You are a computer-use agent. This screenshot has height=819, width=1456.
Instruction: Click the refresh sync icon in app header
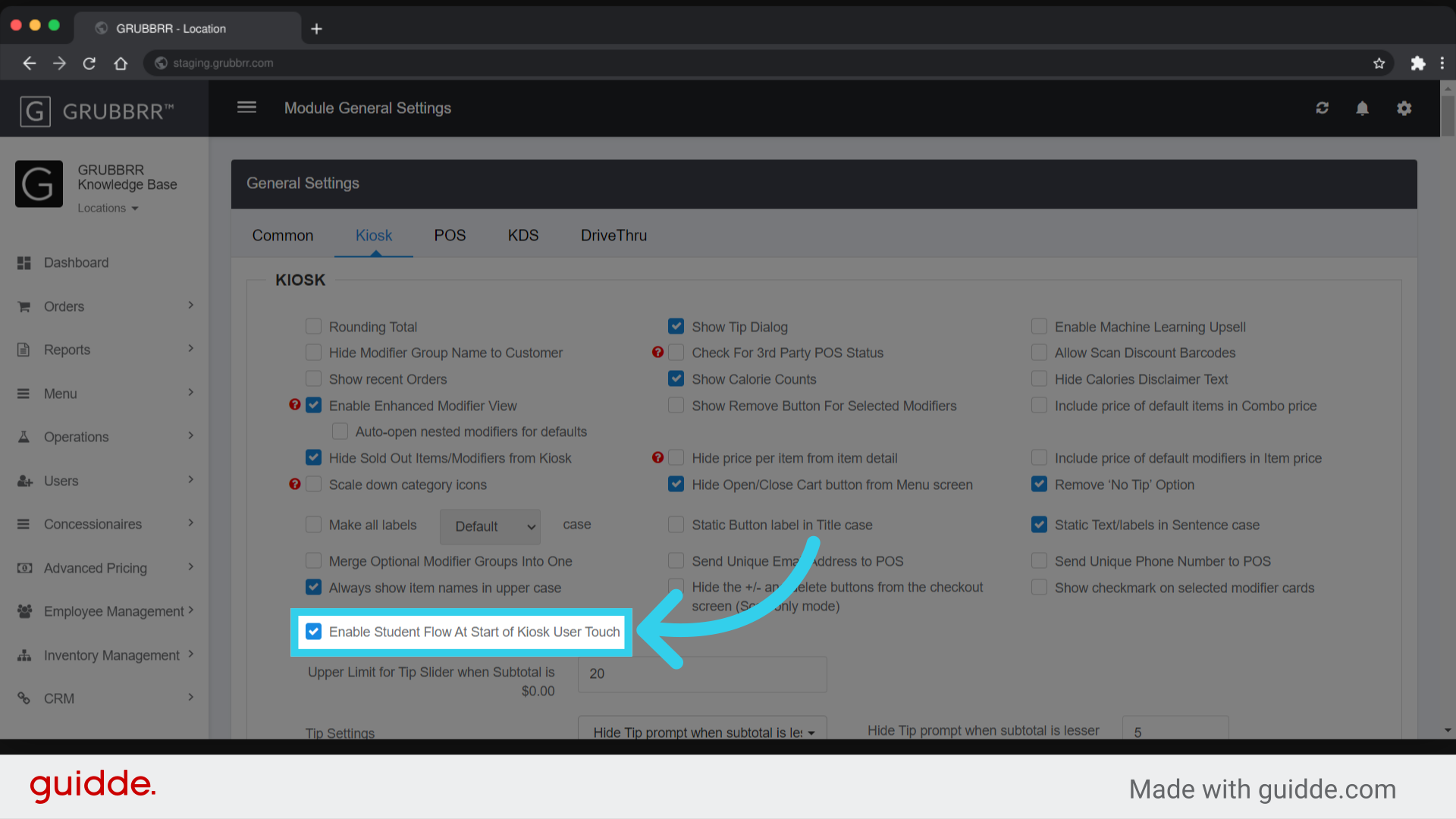click(1322, 108)
